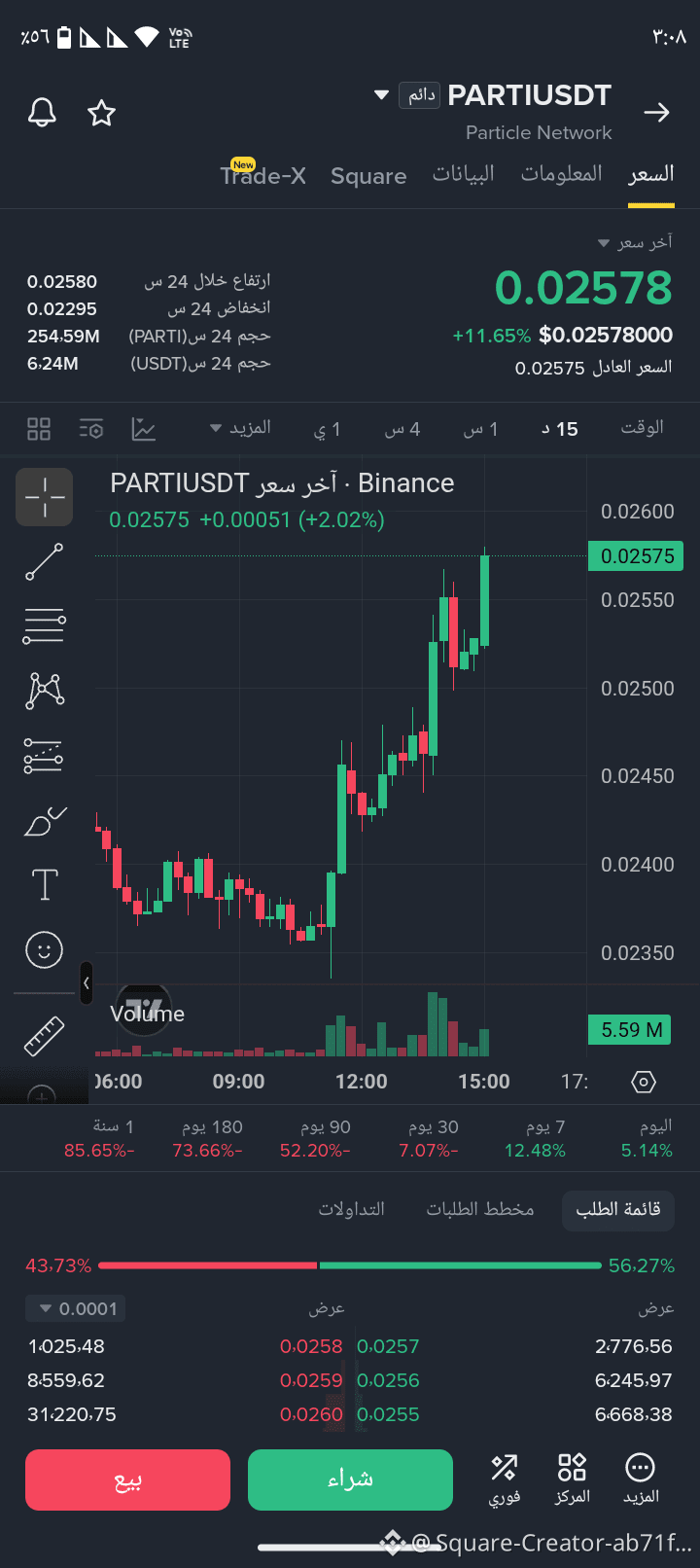Select the اليوم performance period
Image resolution: width=700 pixels, height=1568 pixels.
pyautogui.click(x=647, y=1138)
